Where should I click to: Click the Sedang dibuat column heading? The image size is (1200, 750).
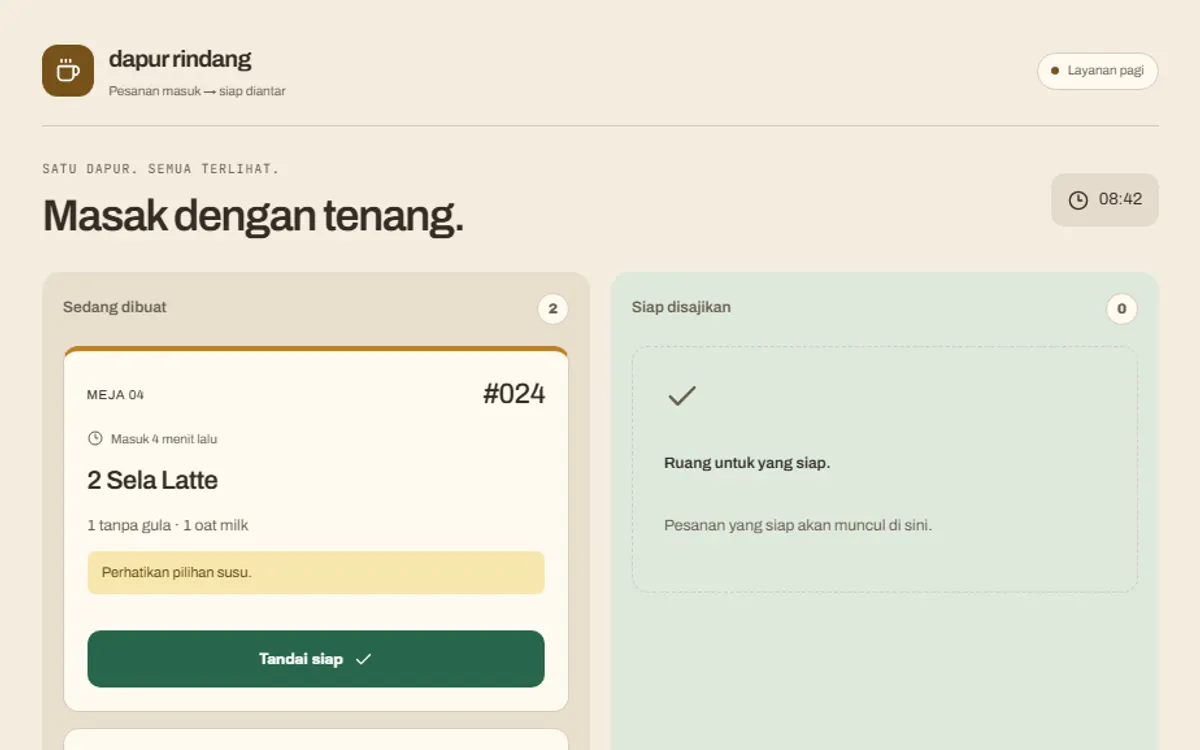tap(115, 307)
